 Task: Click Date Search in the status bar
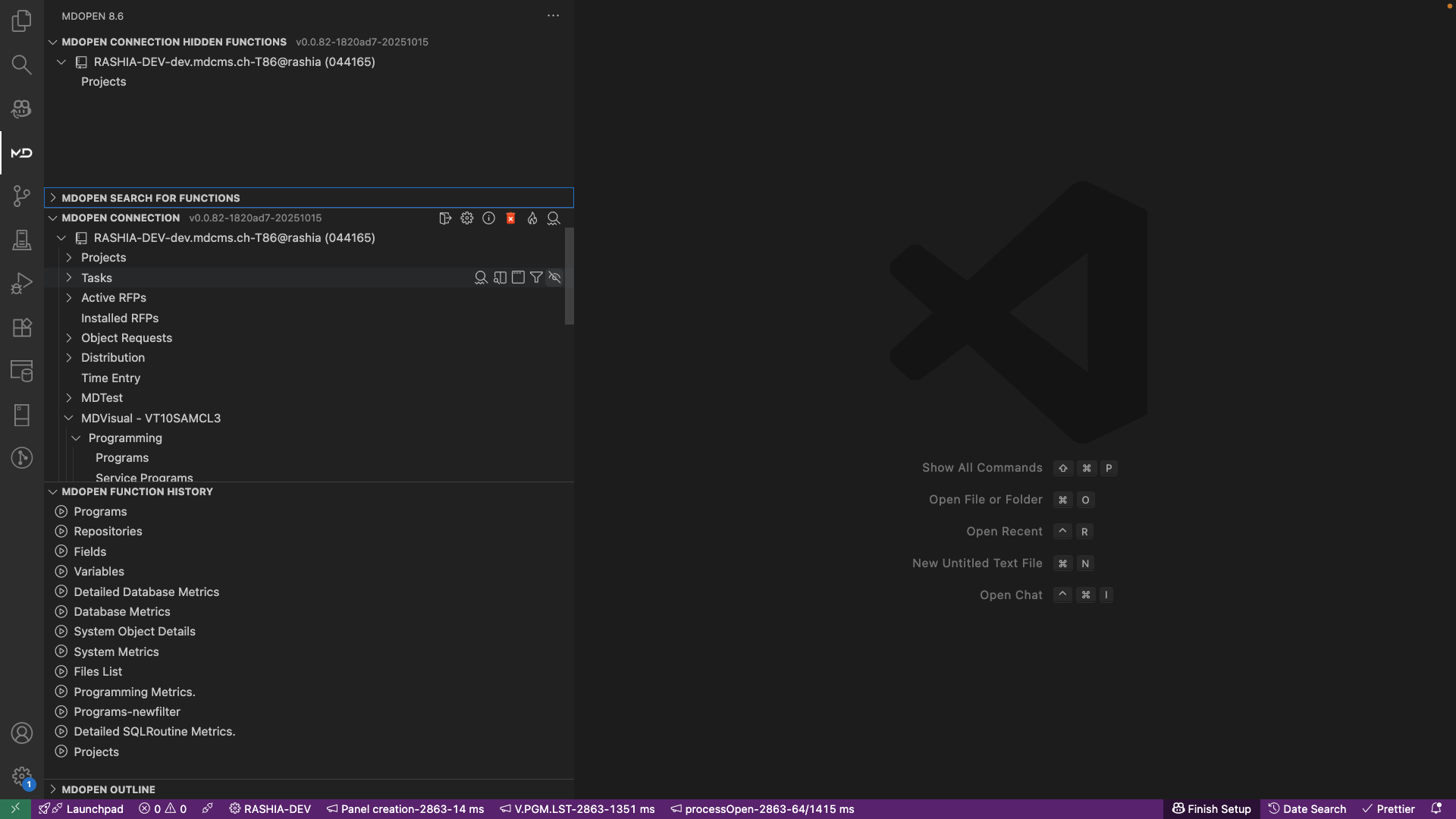pos(1307,809)
